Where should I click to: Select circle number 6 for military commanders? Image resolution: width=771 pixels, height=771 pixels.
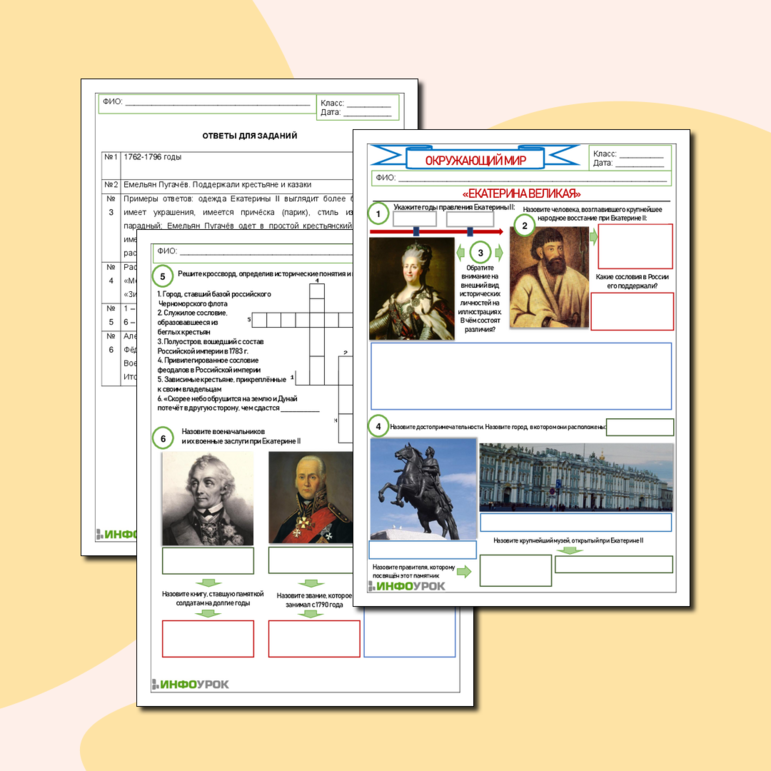pos(160,437)
